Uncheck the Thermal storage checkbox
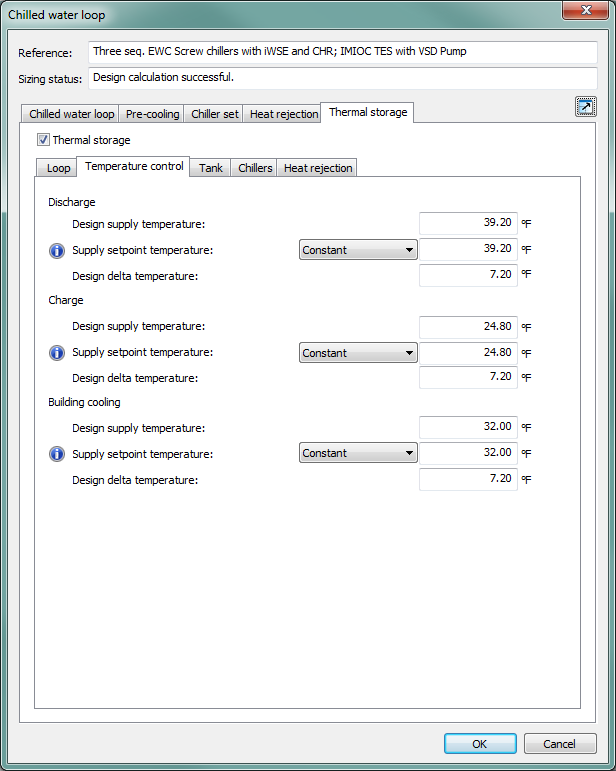The width and height of the screenshot is (616, 771). tap(43, 140)
